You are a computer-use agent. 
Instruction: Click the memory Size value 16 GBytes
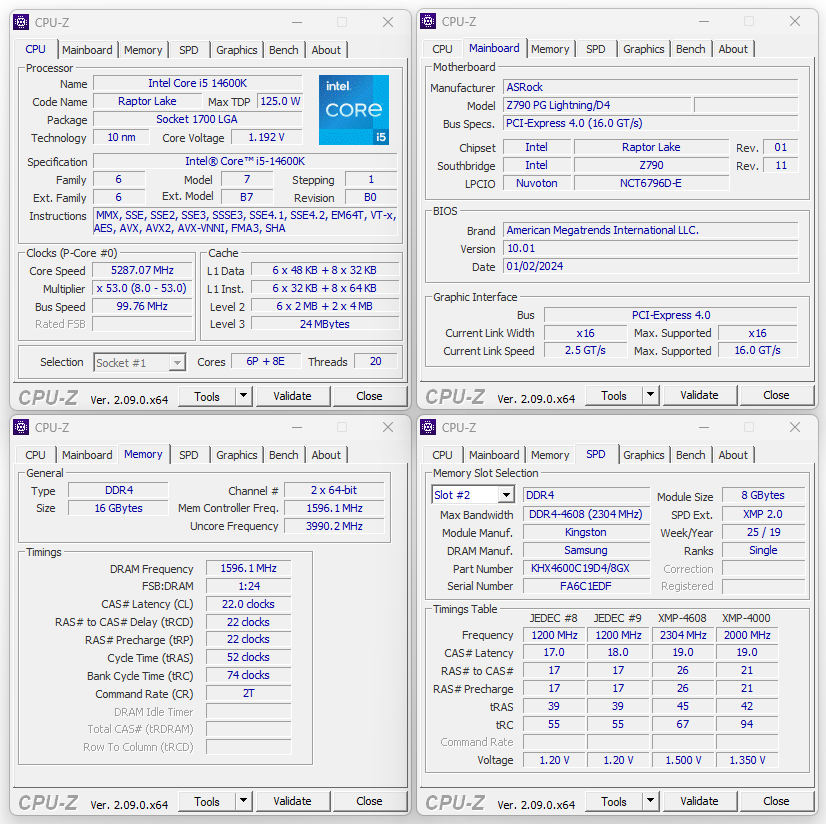click(x=119, y=508)
